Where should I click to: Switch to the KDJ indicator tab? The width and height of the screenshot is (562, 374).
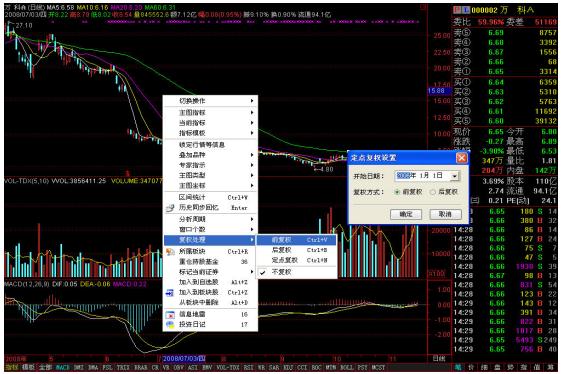288,368
